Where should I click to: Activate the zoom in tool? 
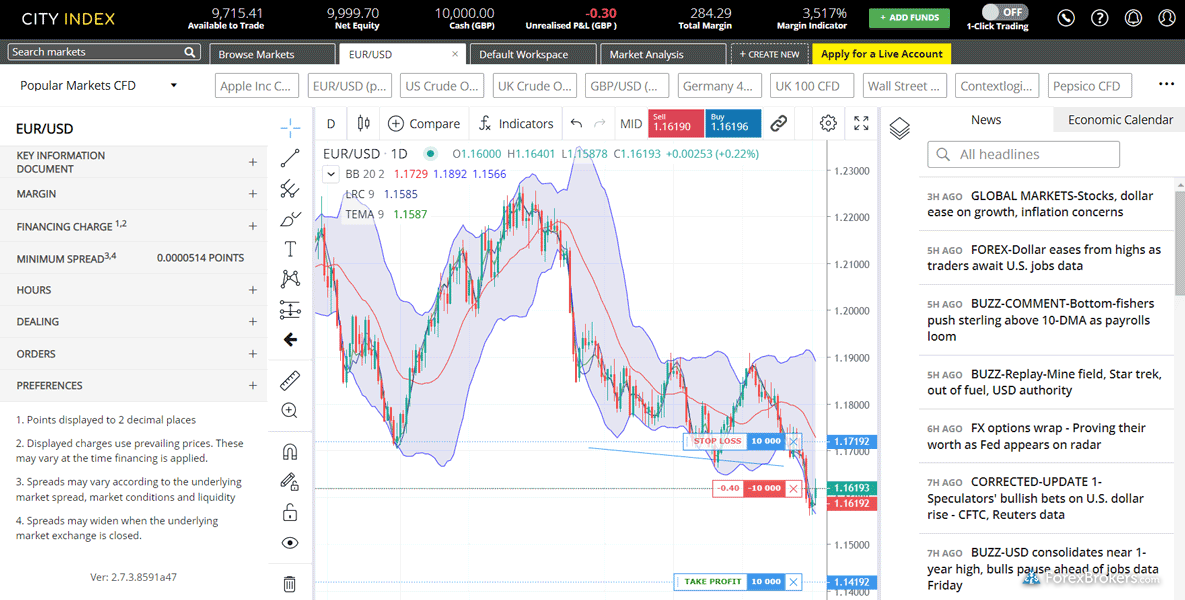click(x=289, y=410)
